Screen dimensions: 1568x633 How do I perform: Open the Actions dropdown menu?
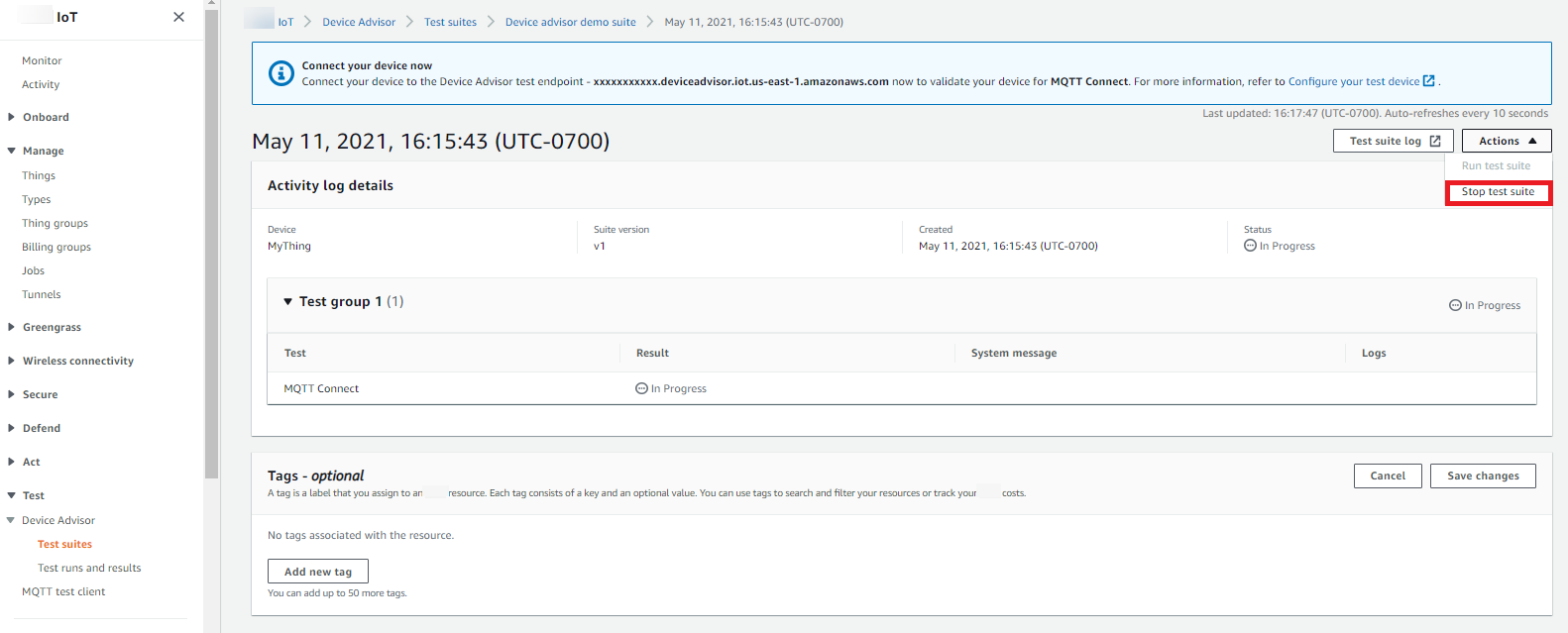pos(1507,141)
